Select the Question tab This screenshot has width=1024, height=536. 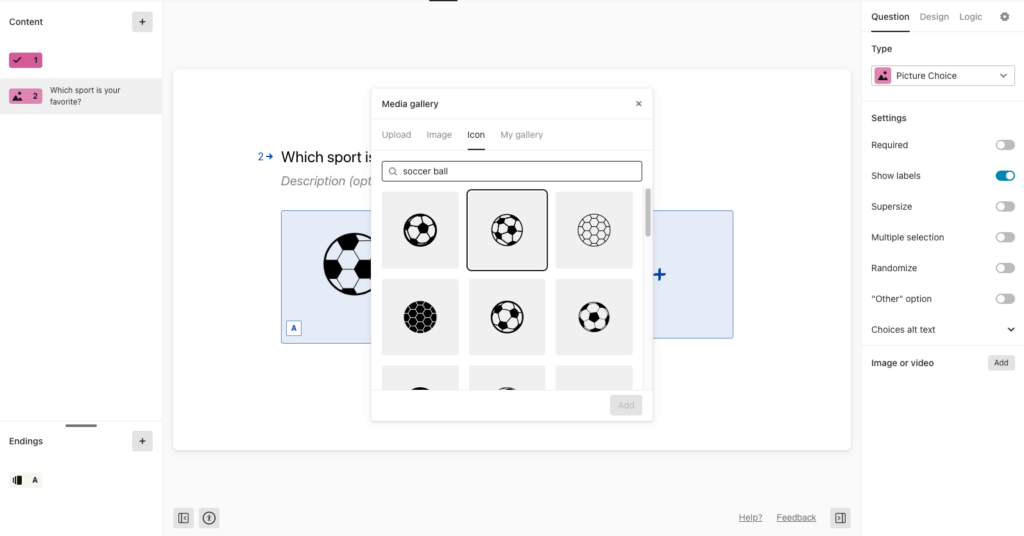click(x=890, y=17)
